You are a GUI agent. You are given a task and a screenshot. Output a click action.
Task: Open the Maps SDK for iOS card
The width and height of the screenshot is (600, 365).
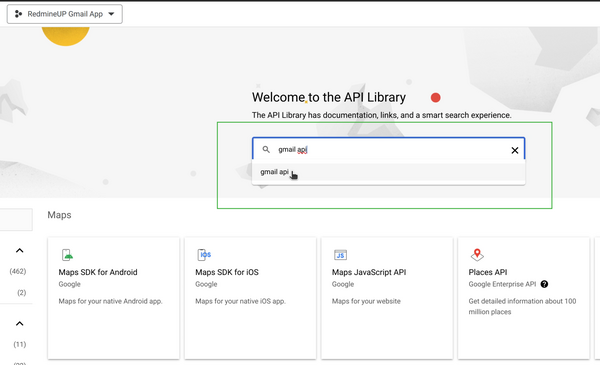pyautogui.click(x=250, y=298)
